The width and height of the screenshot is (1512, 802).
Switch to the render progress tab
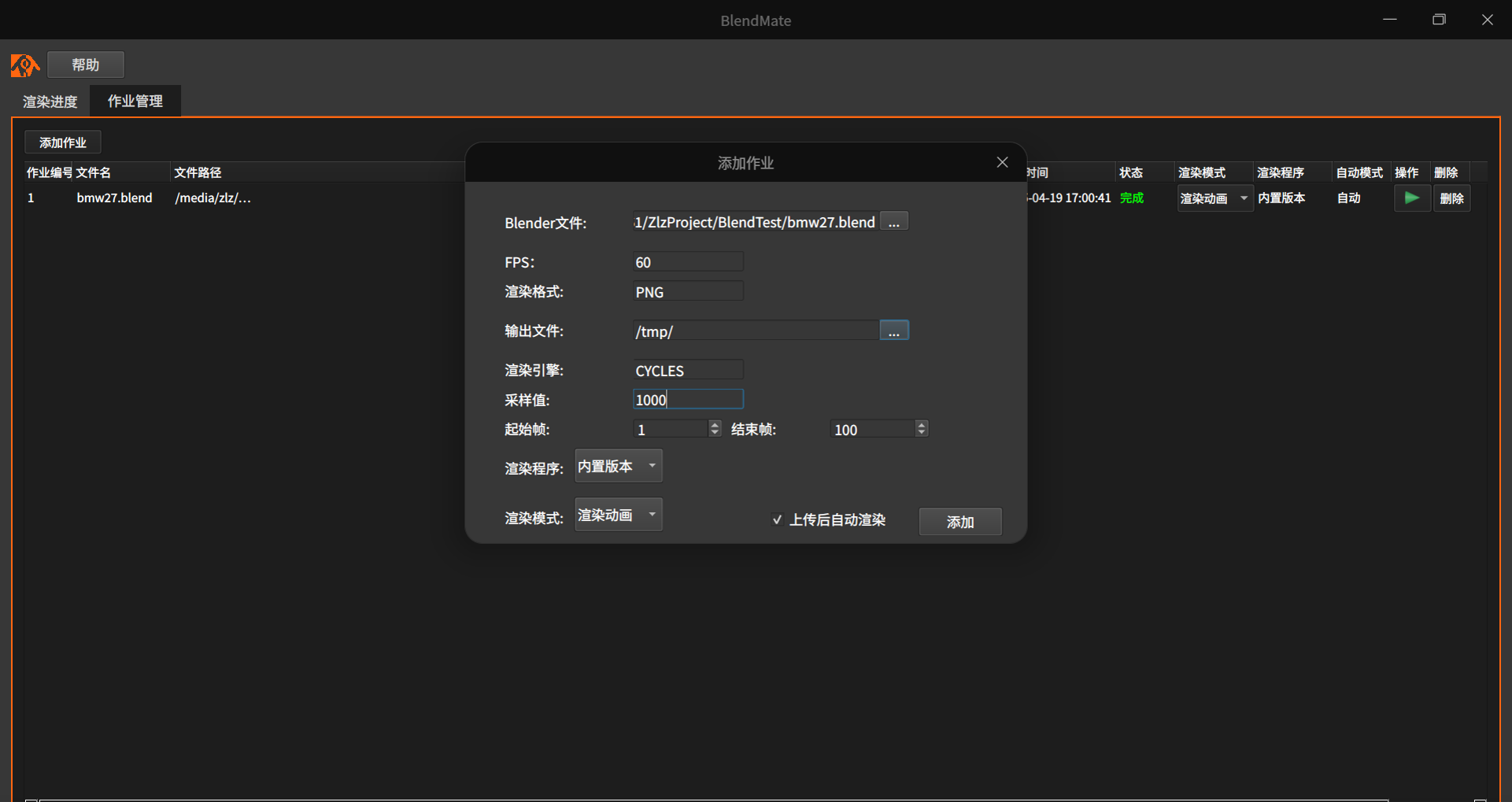pyautogui.click(x=50, y=102)
